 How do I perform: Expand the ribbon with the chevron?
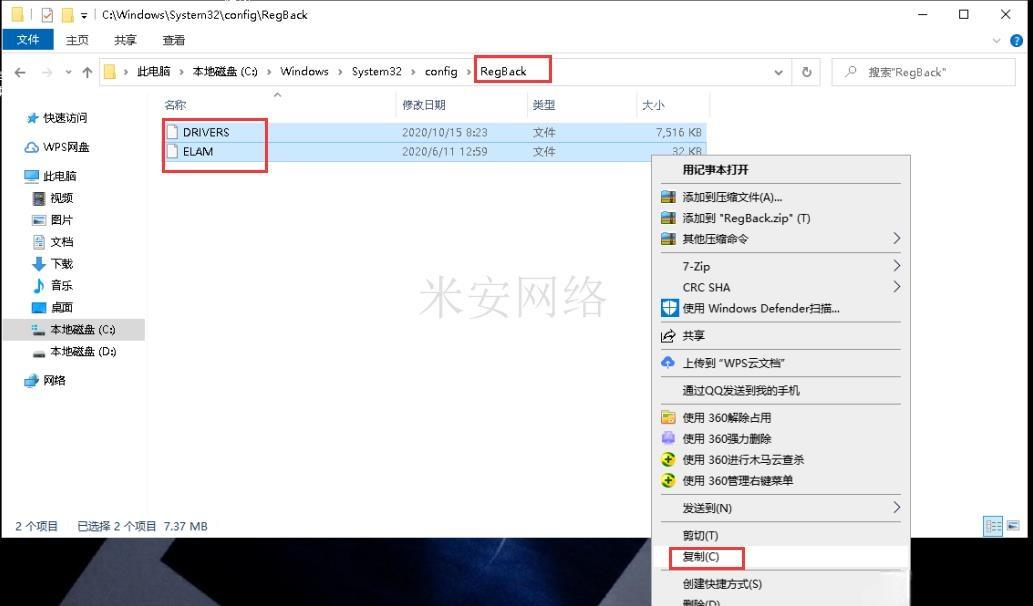996,41
